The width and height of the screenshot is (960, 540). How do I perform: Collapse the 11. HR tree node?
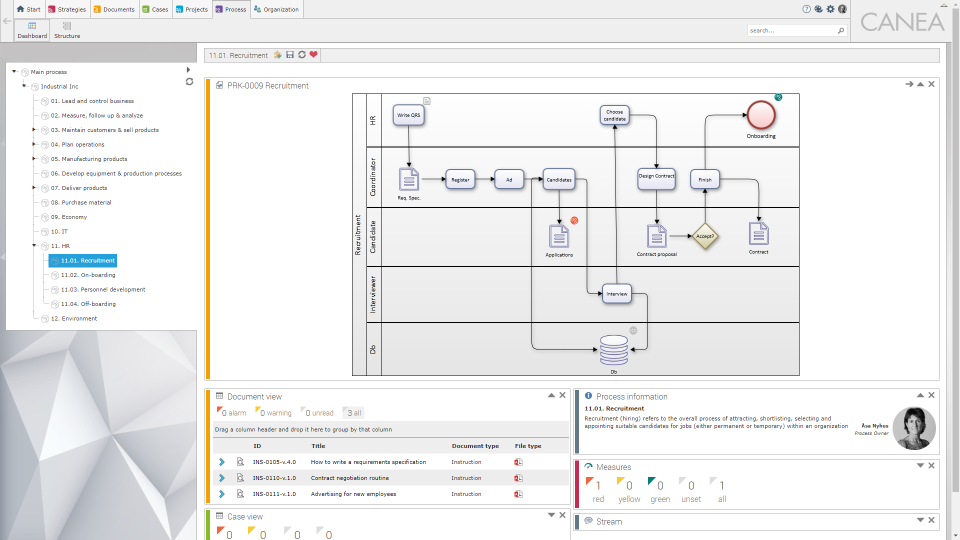34,246
